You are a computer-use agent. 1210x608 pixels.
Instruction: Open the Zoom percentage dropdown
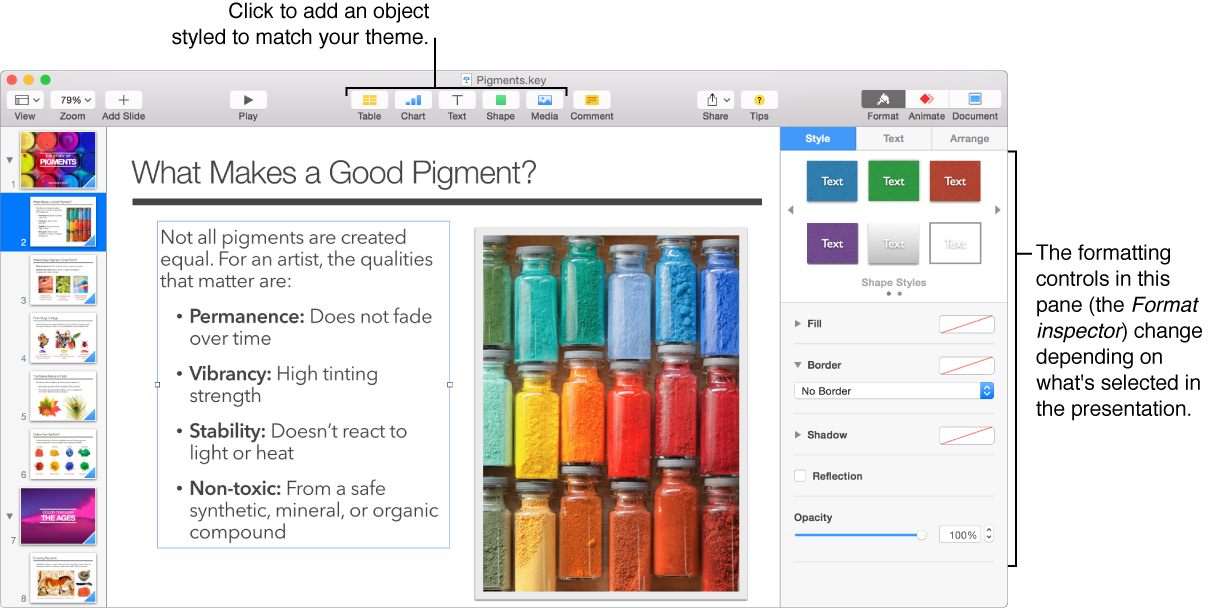click(x=72, y=100)
